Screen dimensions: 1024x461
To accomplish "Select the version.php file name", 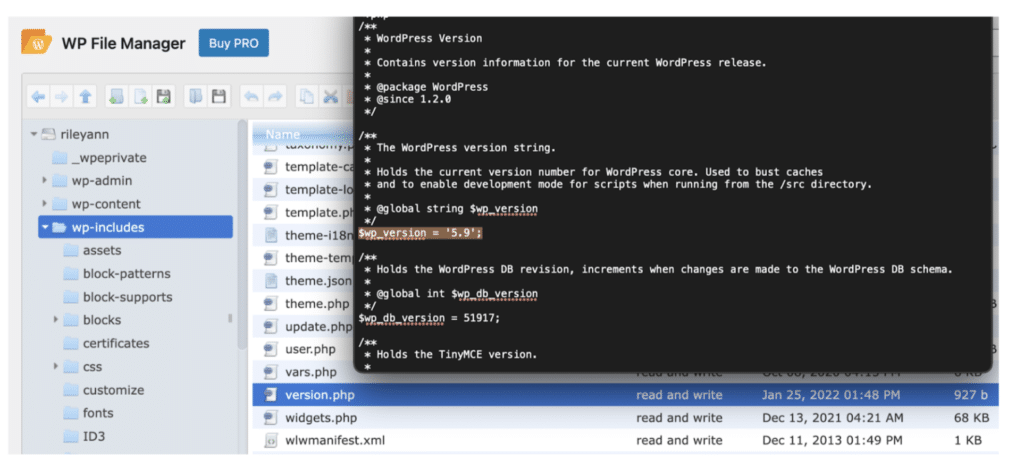I will point(319,395).
